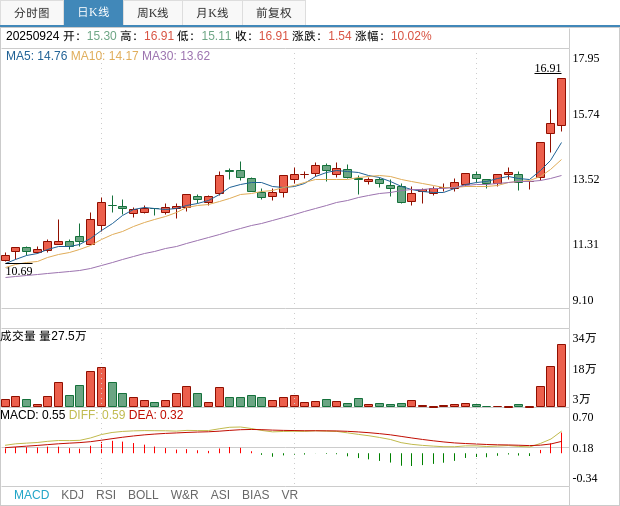
Task: Select the 日K线 tab
Action: (93, 13)
